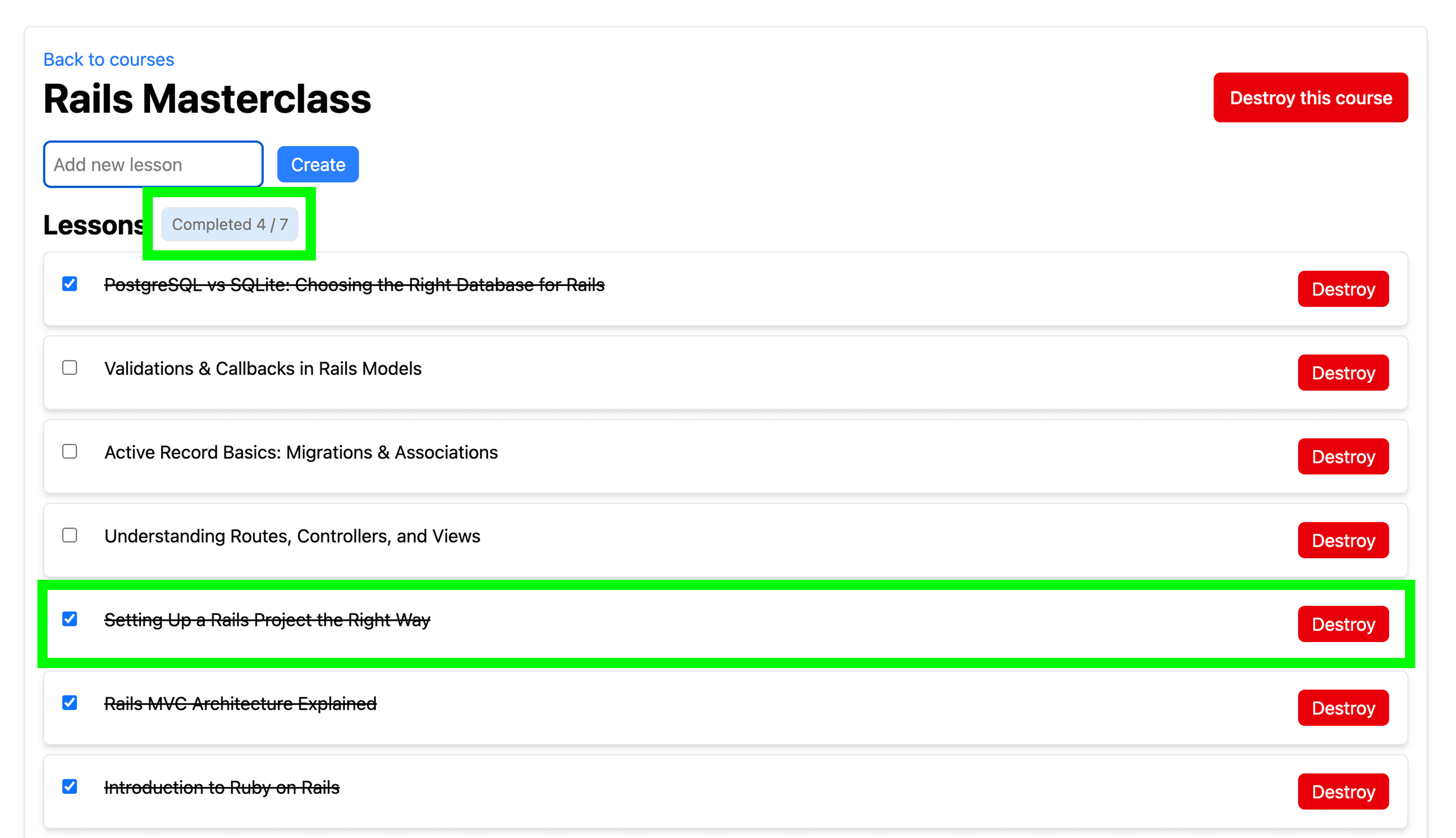
Task: Remove the Understanding Routes lesson via Destroy
Action: pyautogui.click(x=1342, y=540)
